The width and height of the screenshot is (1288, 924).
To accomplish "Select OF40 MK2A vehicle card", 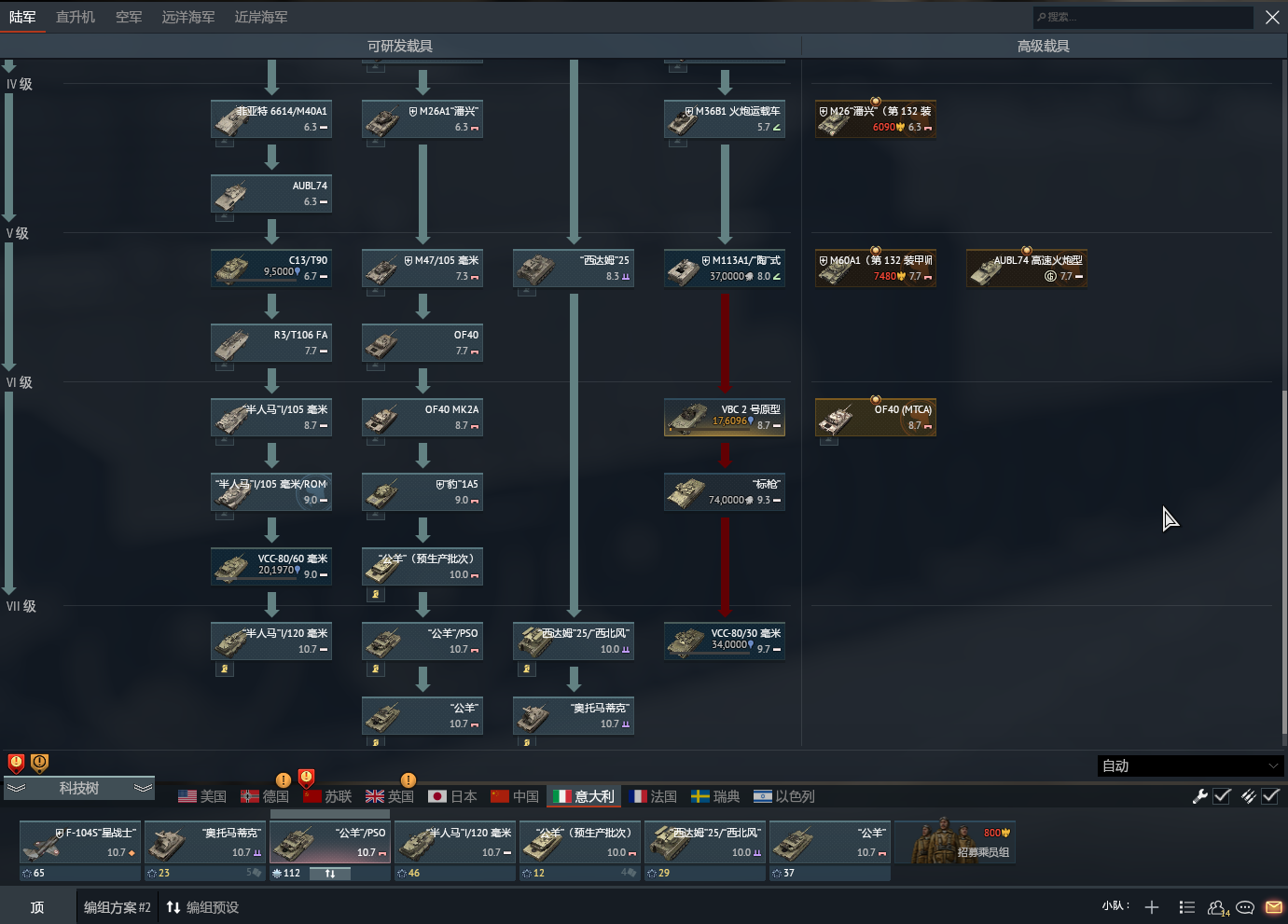I will click(422, 418).
